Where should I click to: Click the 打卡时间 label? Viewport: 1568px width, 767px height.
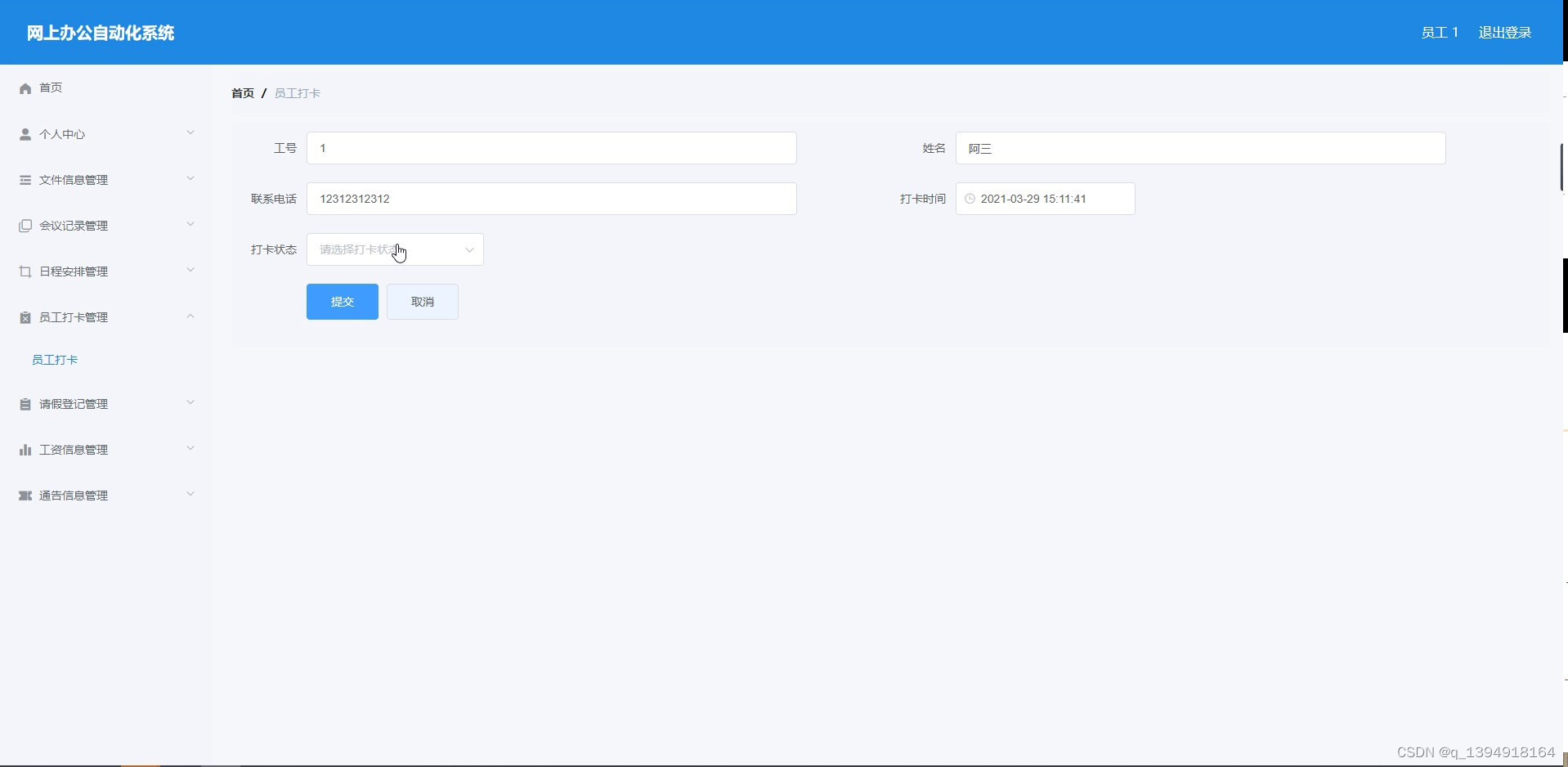923,199
